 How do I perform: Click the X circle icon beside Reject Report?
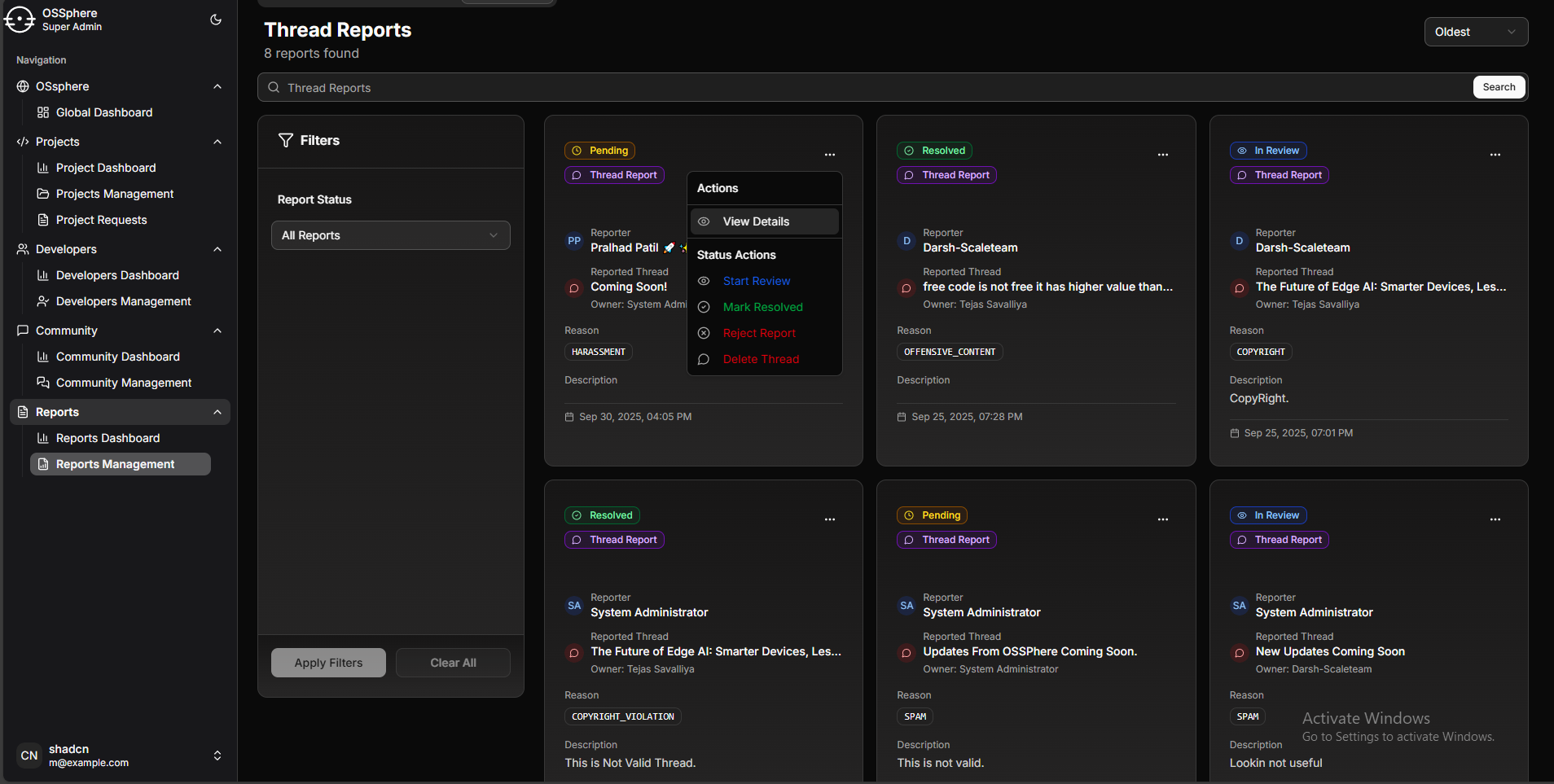(704, 333)
